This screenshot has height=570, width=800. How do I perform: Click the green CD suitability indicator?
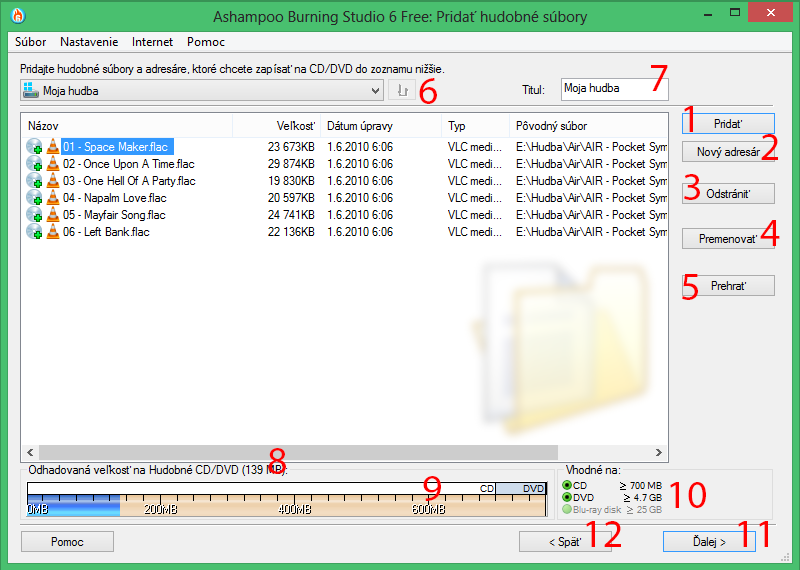566,485
